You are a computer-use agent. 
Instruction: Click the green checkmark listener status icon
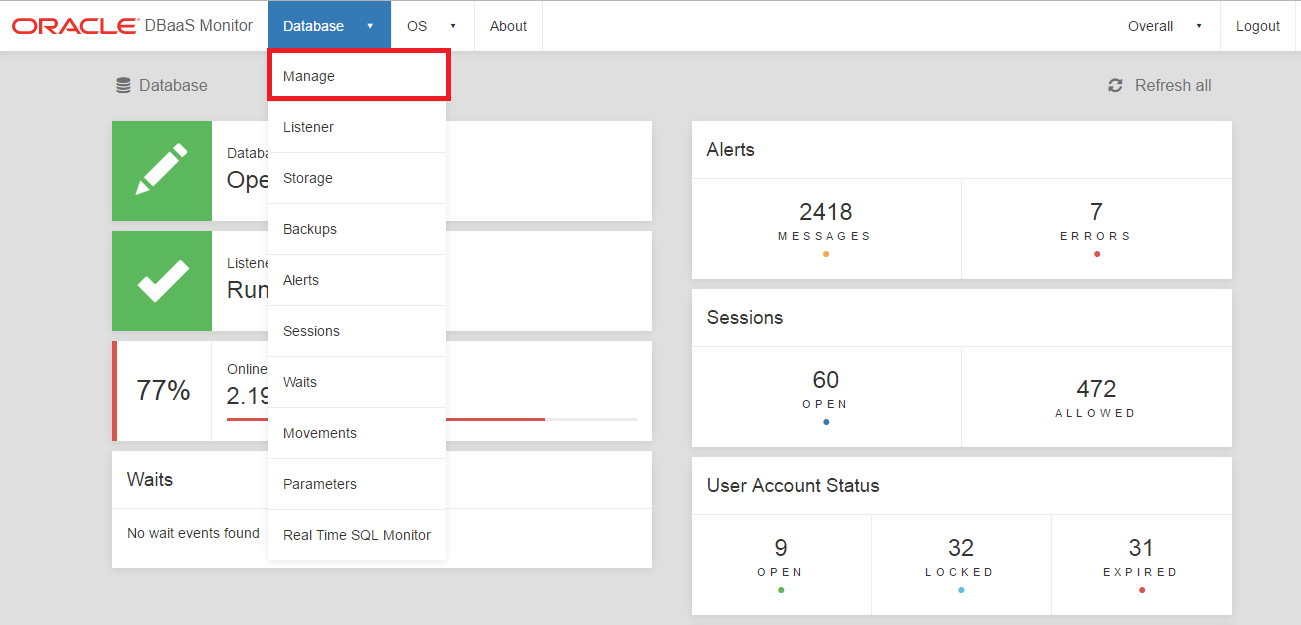[x=162, y=281]
